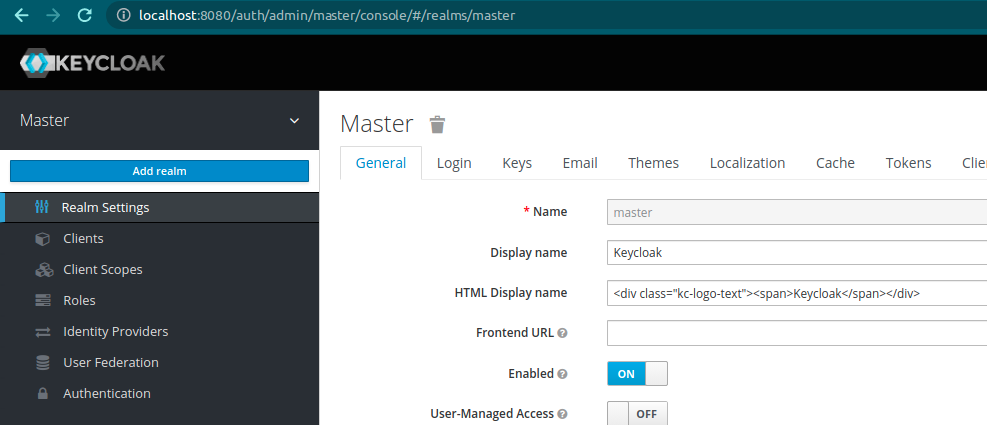Open the General tab

pos(381,163)
